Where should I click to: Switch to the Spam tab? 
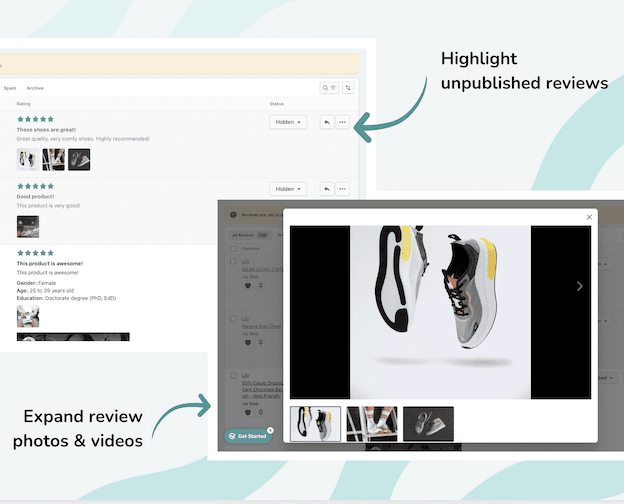pyautogui.click(x=9, y=88)
